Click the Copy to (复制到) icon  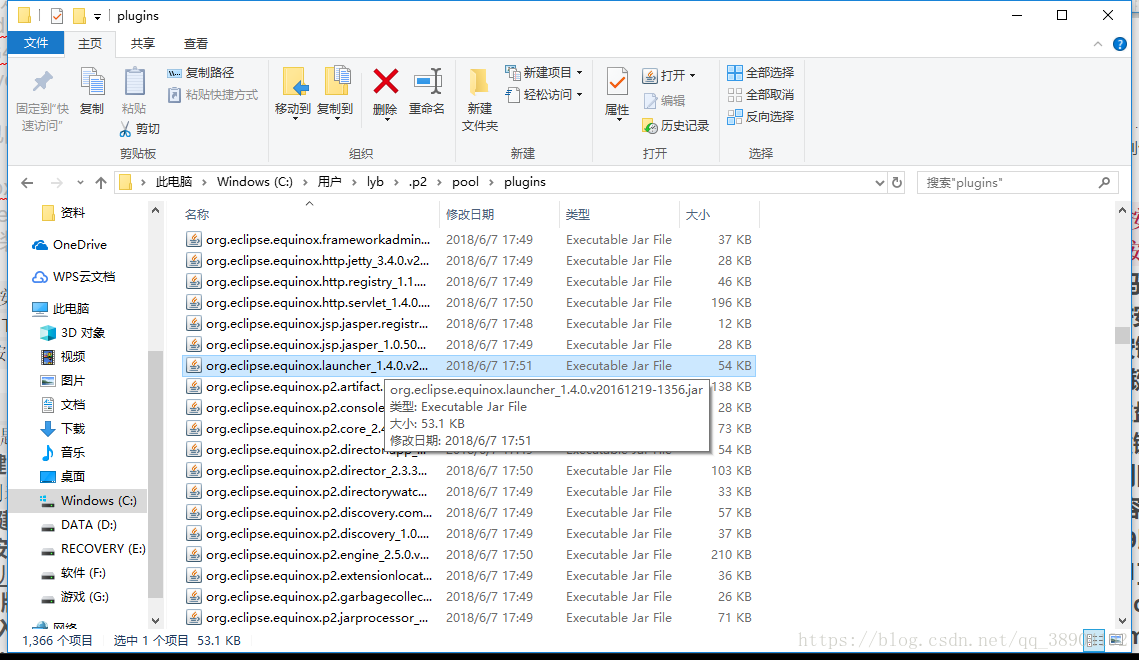[x=337, y=81]
